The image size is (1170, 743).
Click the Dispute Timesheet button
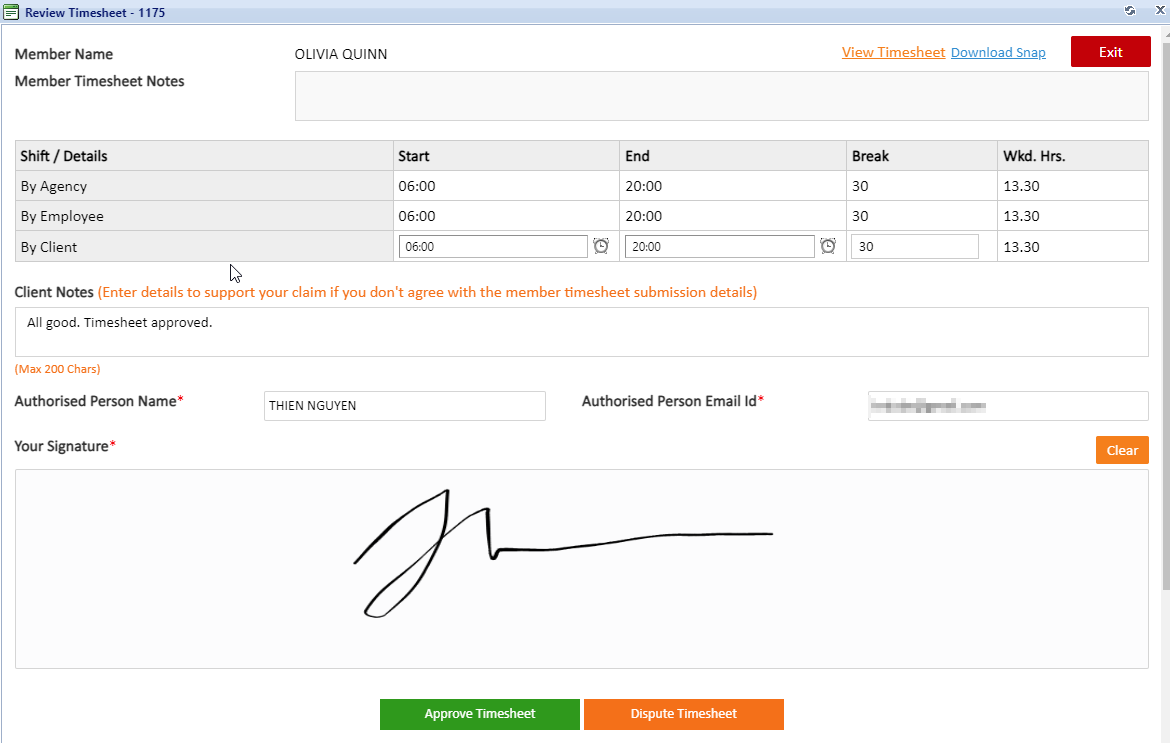coord(684,714)
